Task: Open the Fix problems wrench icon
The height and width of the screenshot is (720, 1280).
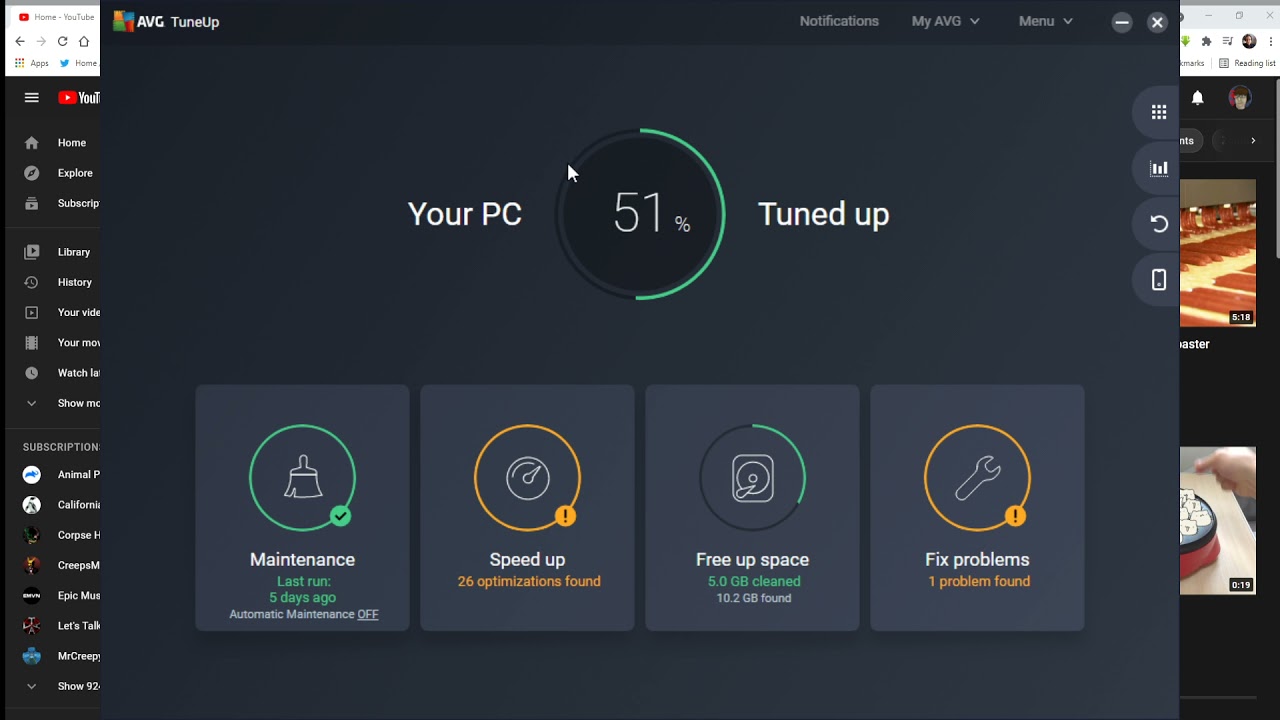Action: (x=977, y=478)
